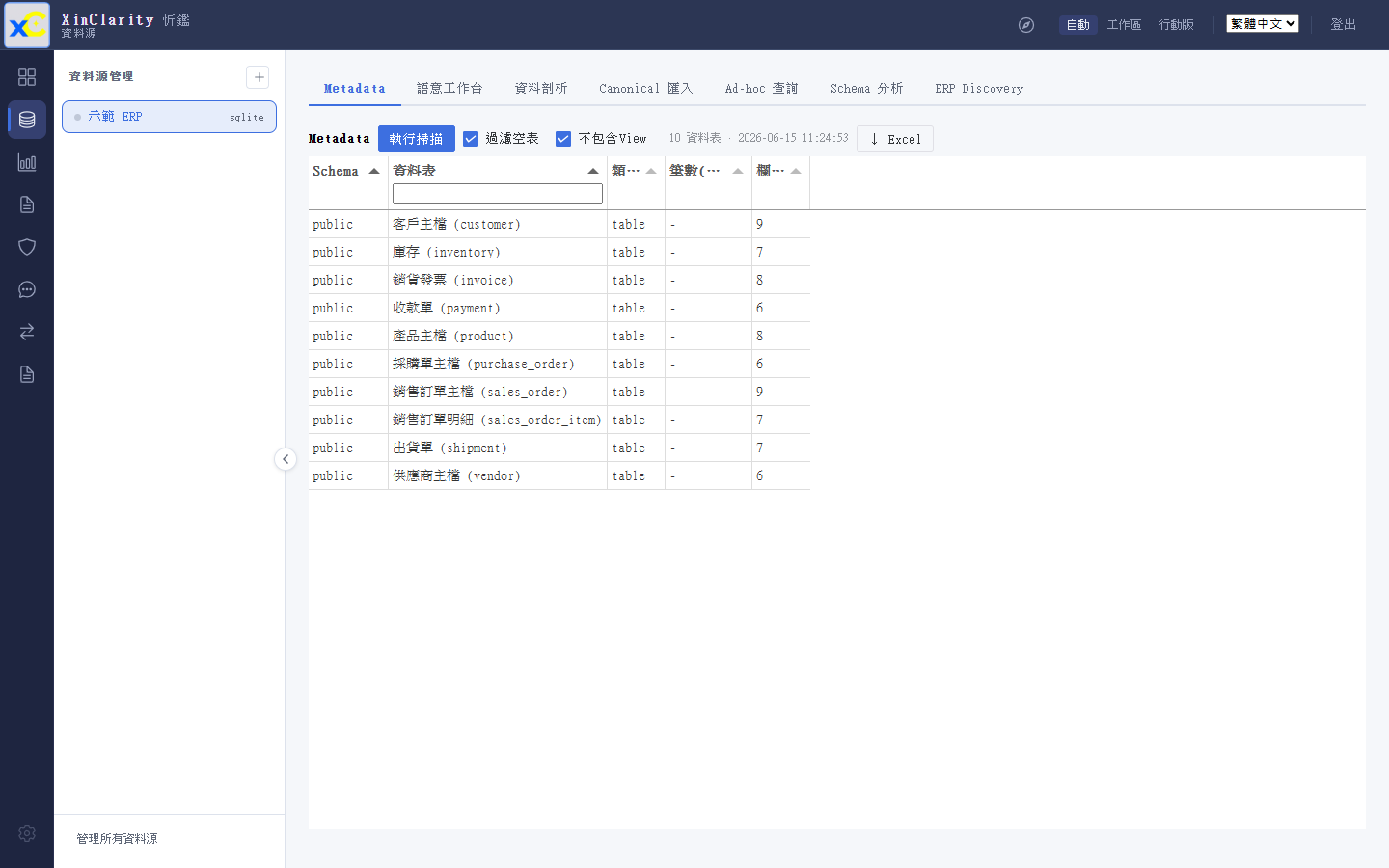Click the 執行掃描 button

pyautogui.click(x=417, y=139)
